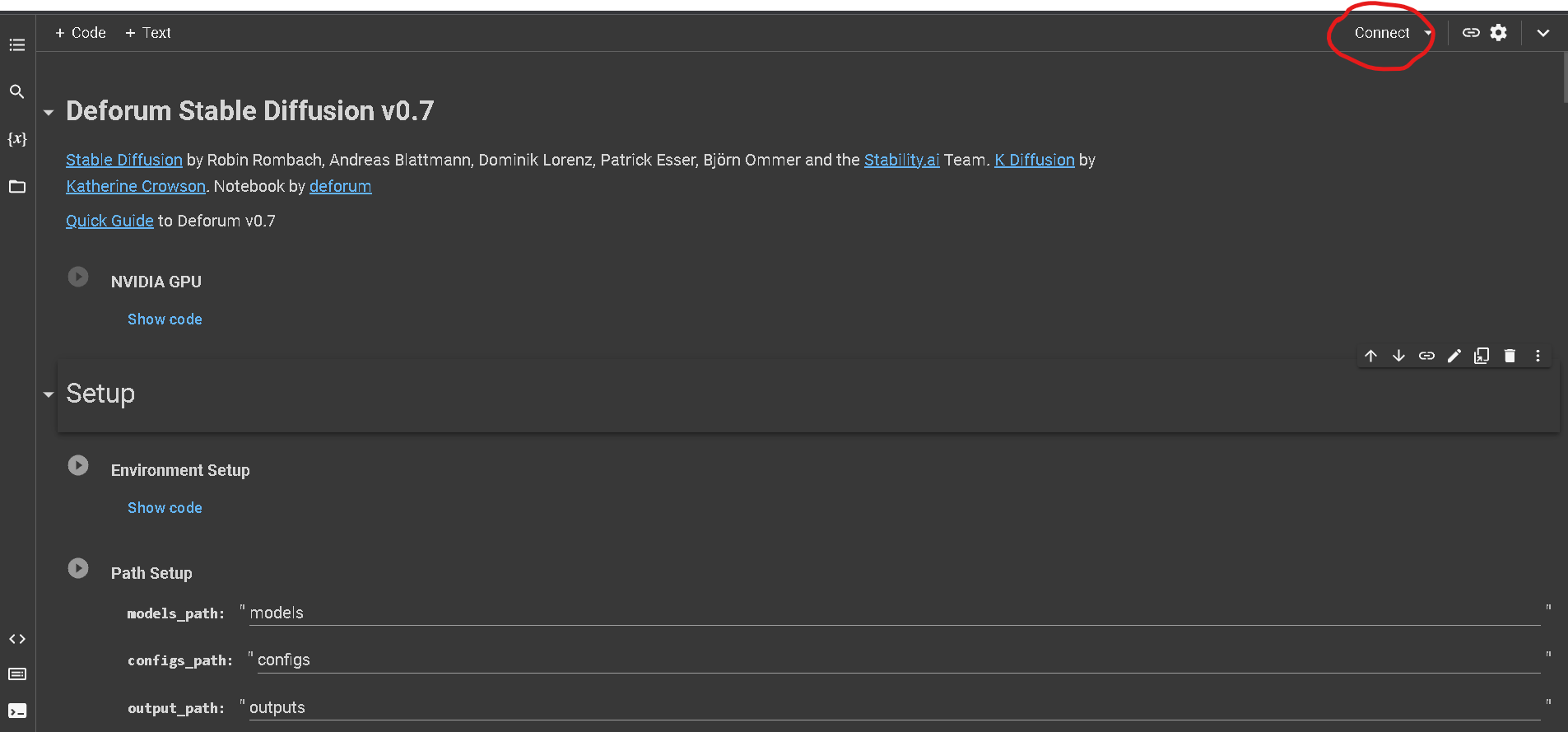This screenshot has height=732, width=1568.
Task: Click the Path Setup cell title
Action: pyautogui.click(x=151, y=573)
